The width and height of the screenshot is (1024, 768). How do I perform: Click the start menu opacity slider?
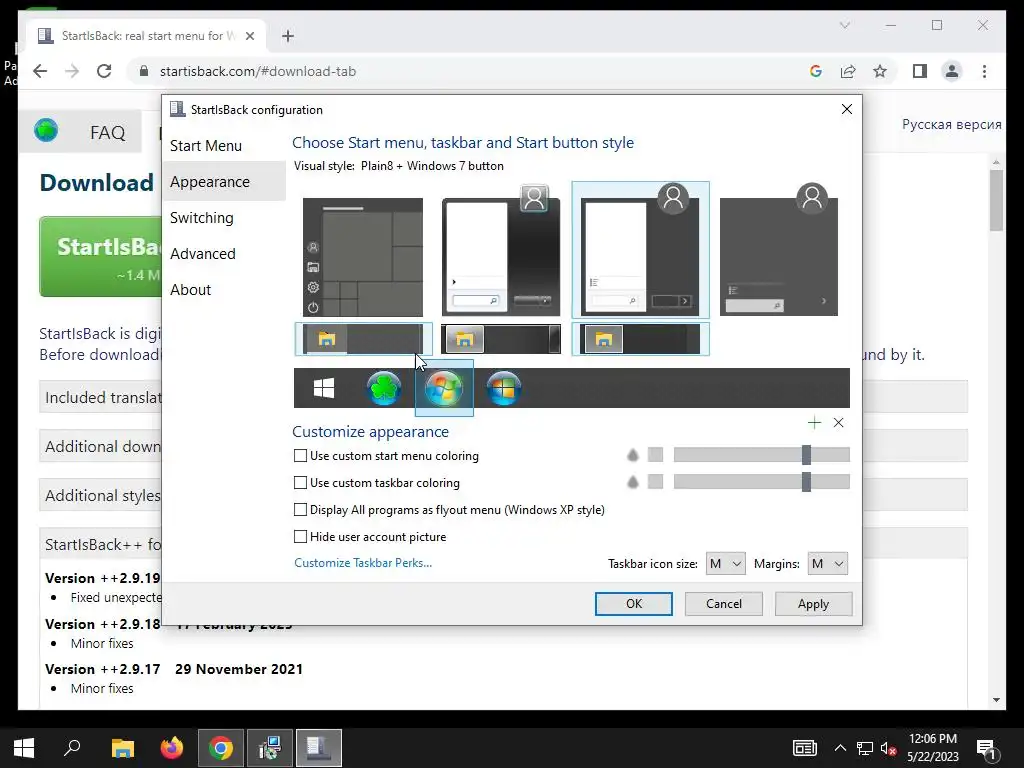(761, 455)
